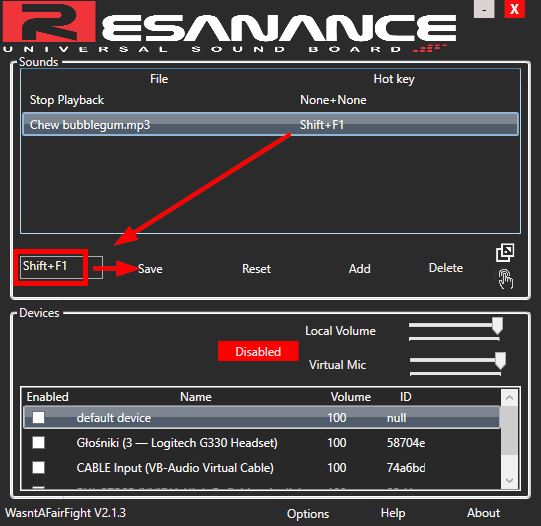
Task: Select the default device name
Action: 114,418
